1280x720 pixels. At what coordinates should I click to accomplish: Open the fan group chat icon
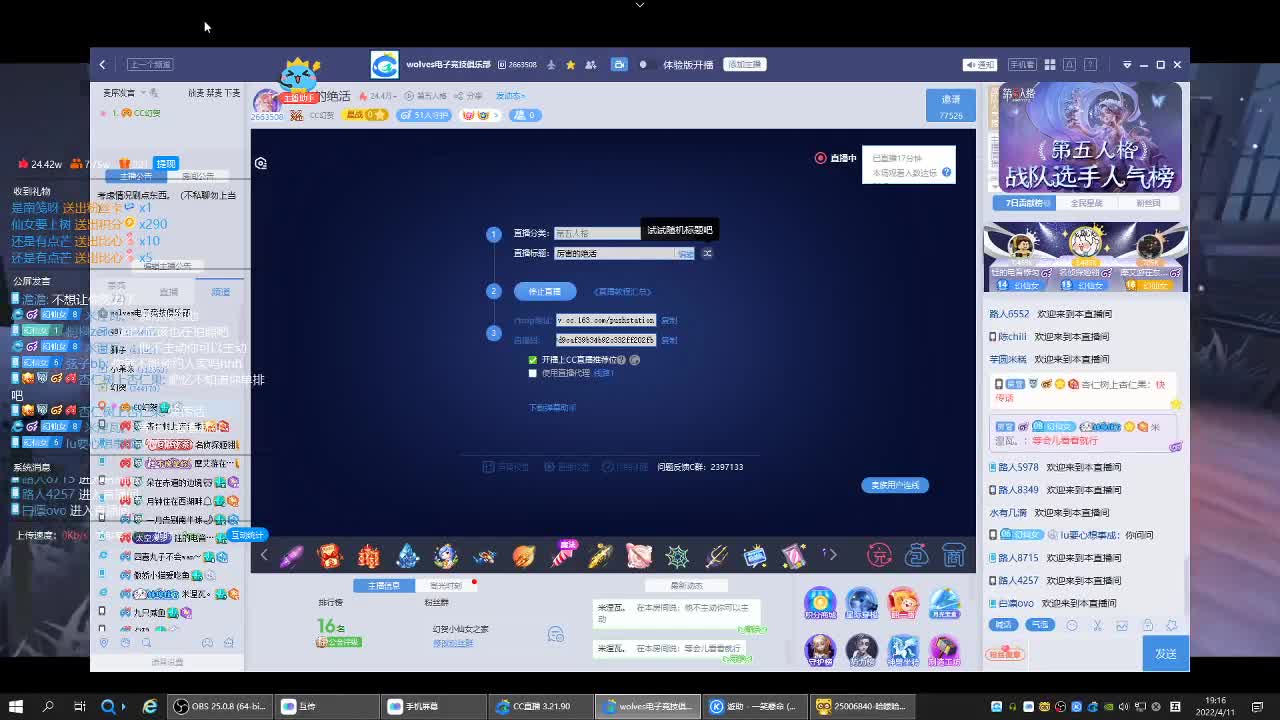pos(556,634)
